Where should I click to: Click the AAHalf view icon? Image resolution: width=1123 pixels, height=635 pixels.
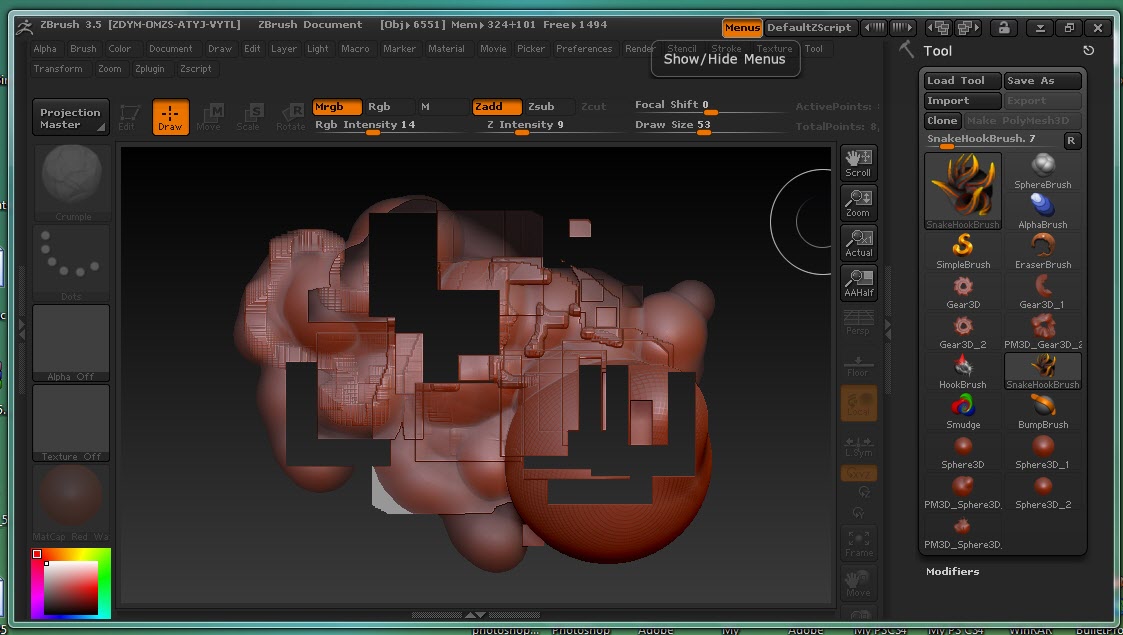click(x=858, y=283)
